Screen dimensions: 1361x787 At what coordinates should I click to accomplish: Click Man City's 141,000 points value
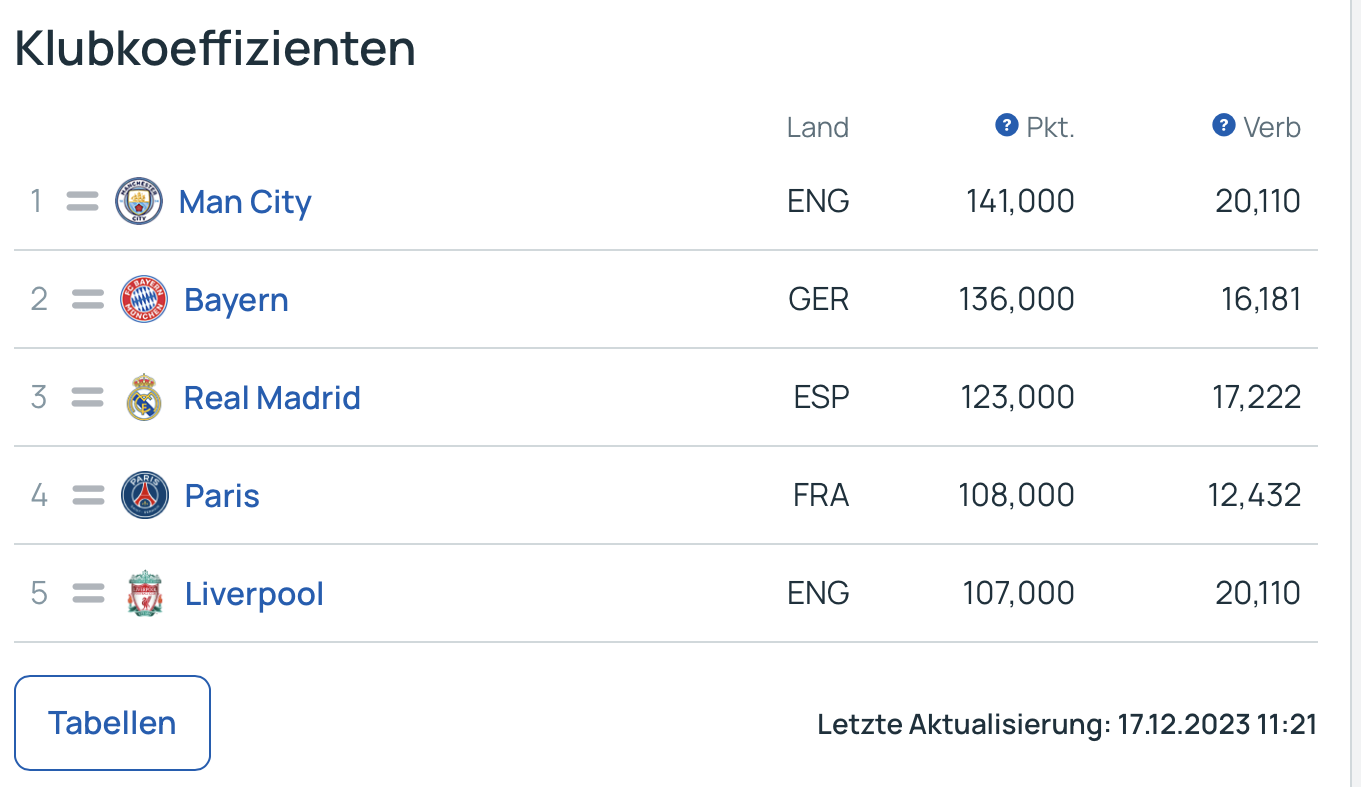tap(1020, 202)
